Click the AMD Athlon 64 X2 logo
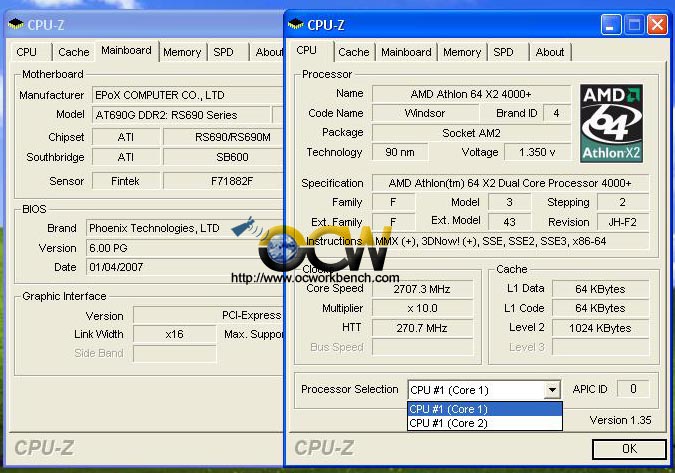The height and width of the screenshot is (473, 675). point(611,124)
